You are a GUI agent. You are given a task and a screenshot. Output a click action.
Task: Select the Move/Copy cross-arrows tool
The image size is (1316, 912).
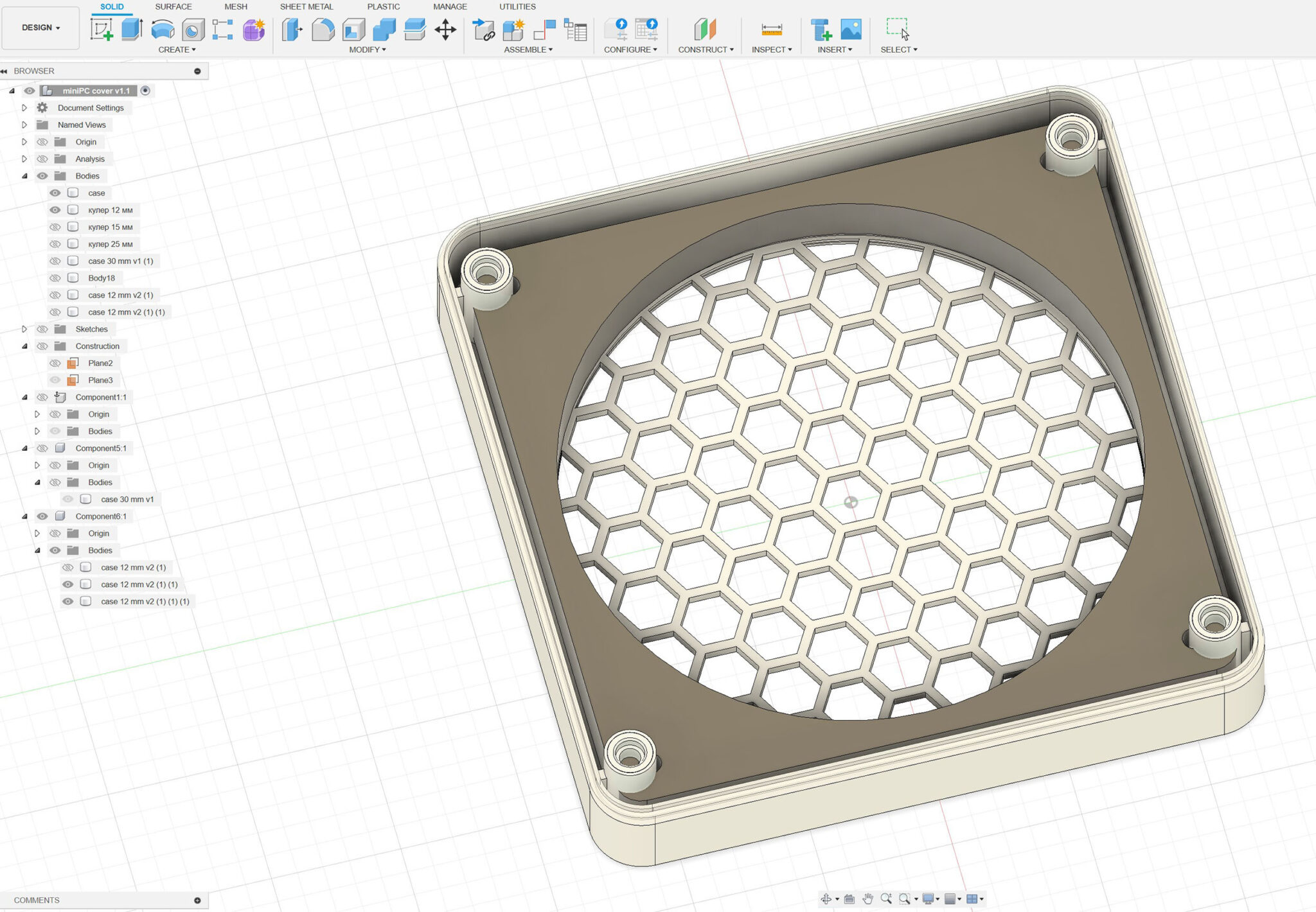pyautogui.click(x=445, y=30)
